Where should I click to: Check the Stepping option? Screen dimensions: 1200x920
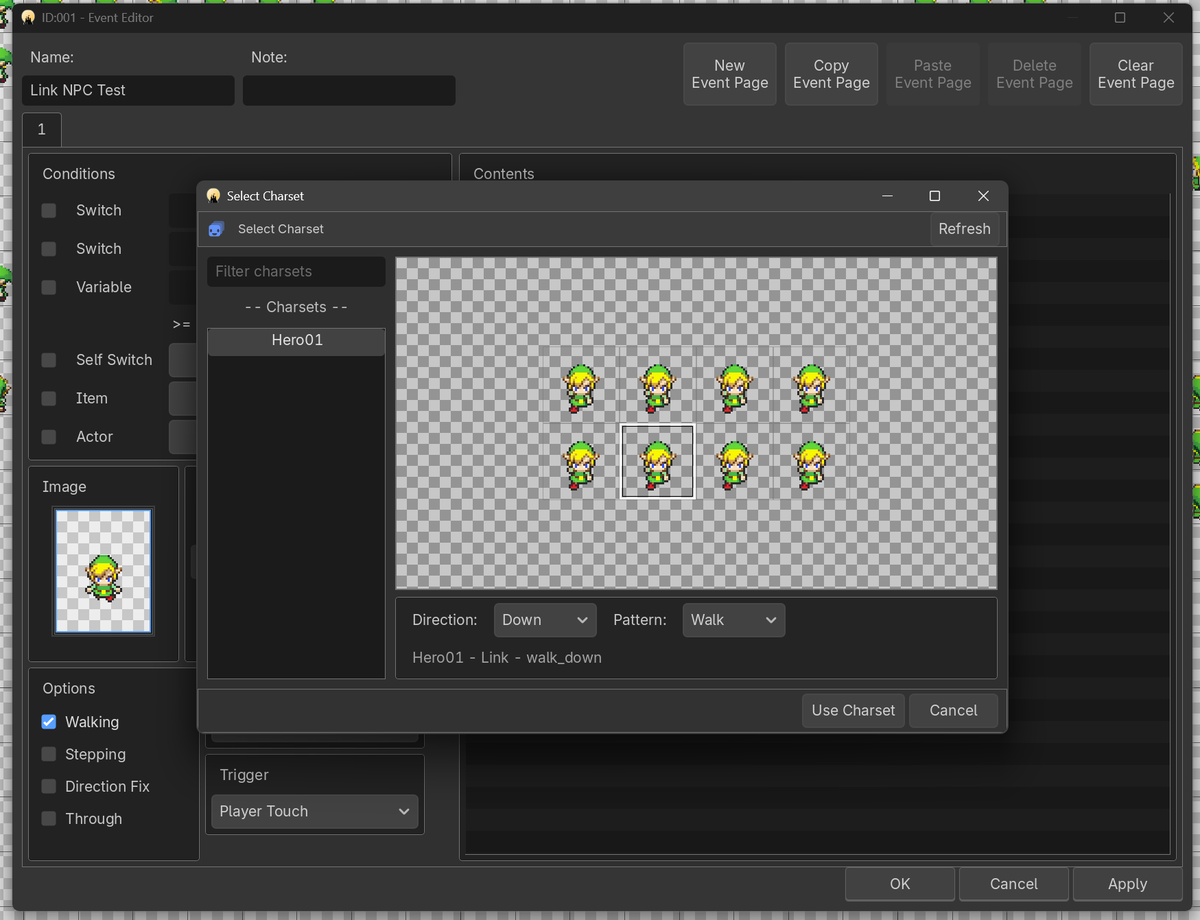tap(49, 754)
